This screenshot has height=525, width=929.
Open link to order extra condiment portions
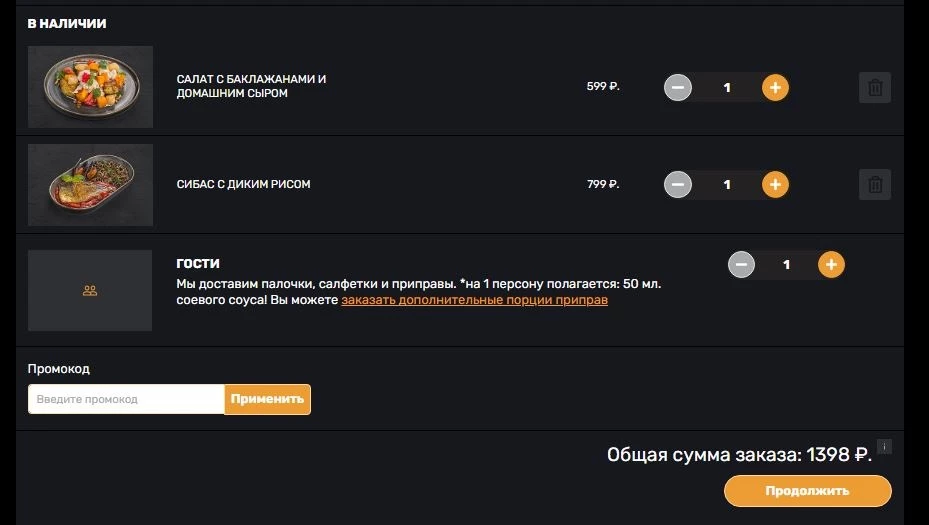(474, 300)
